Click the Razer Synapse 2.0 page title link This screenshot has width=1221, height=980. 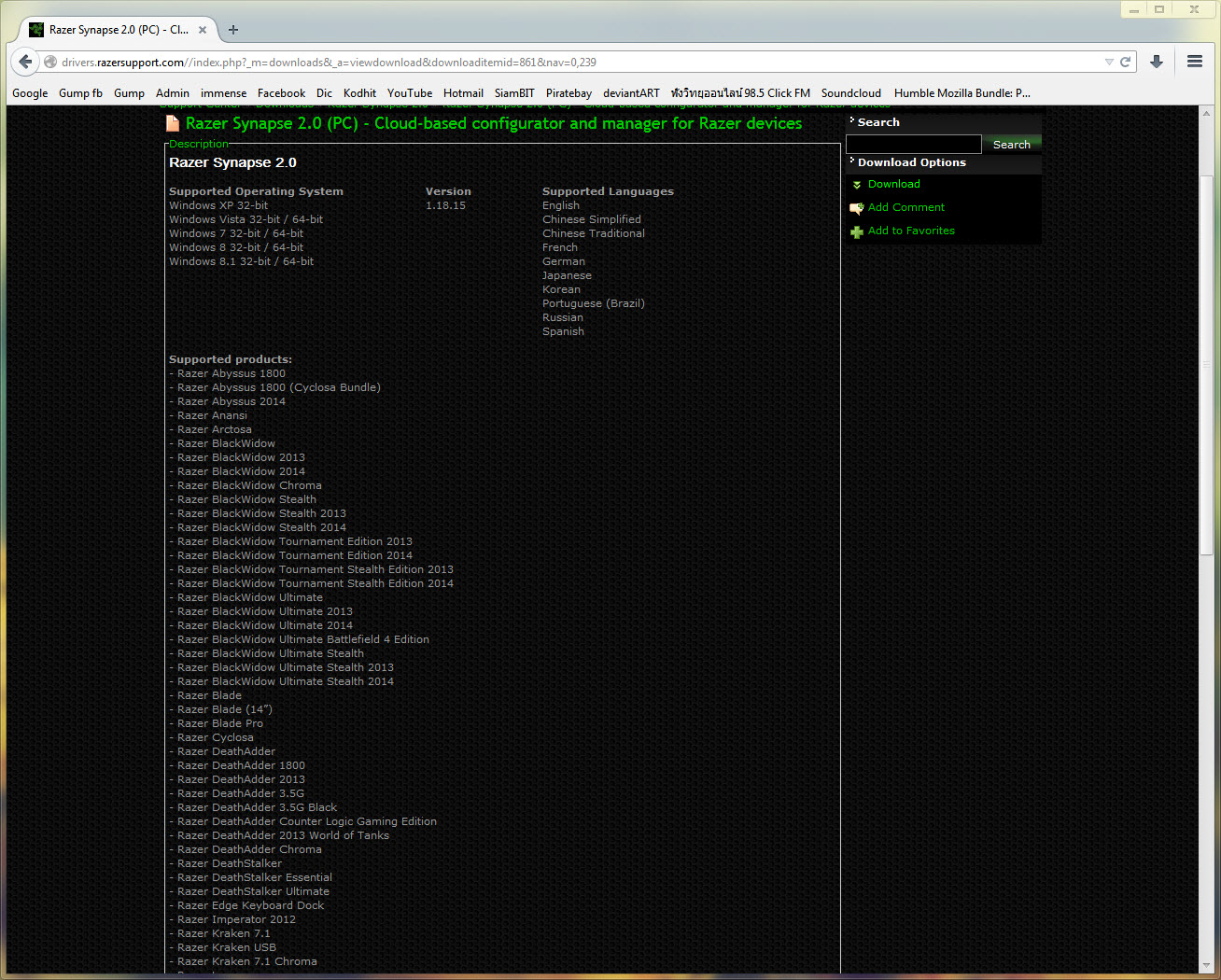tap(493, 123)
